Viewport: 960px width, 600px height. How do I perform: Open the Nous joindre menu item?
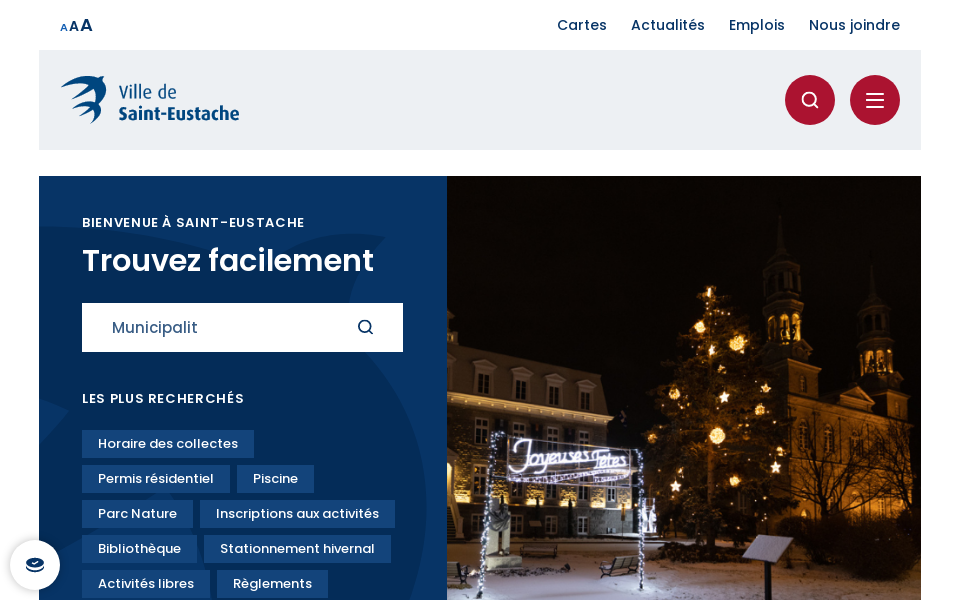coord(854,25)
